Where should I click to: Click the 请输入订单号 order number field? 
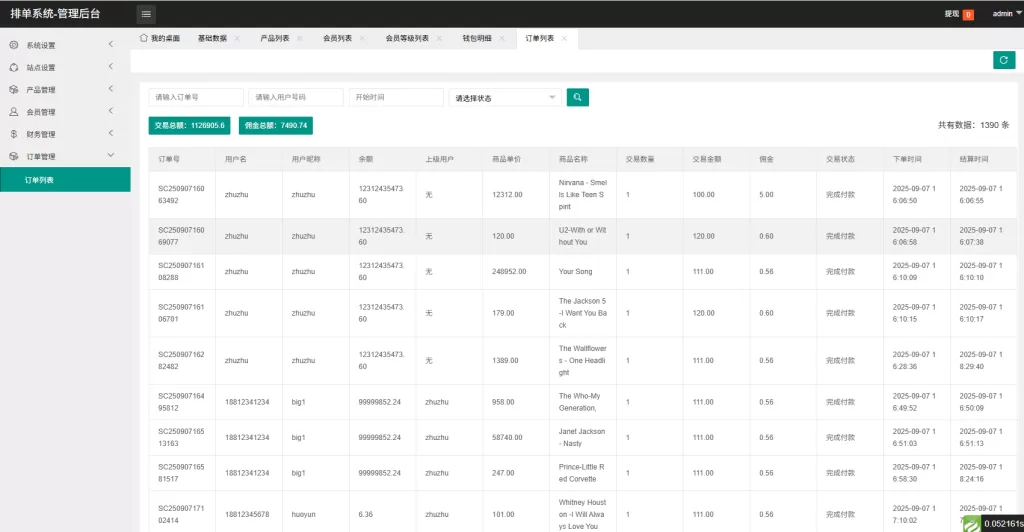click(x=196, y=97)
